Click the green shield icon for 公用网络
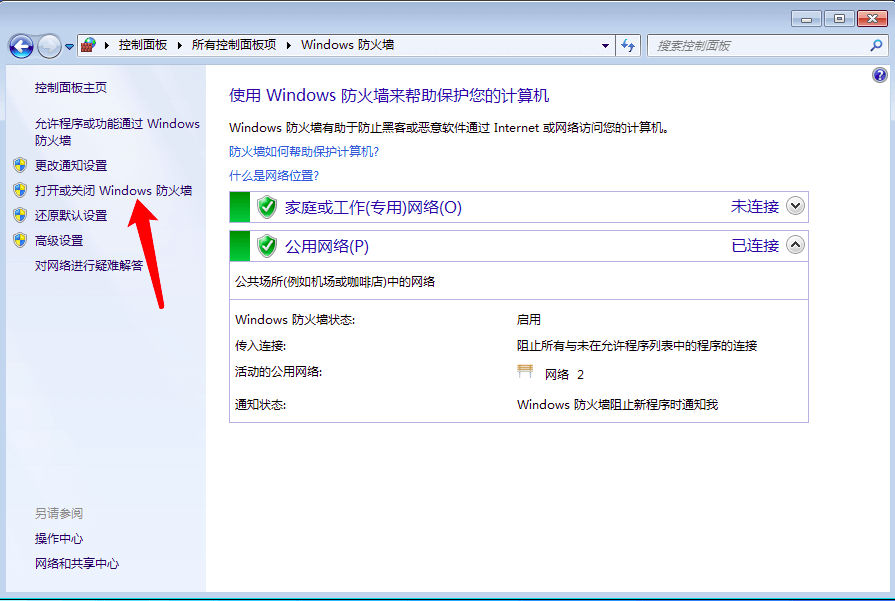Image resolution: width=895 pixels, height=601 pixels. pos(267,246)
